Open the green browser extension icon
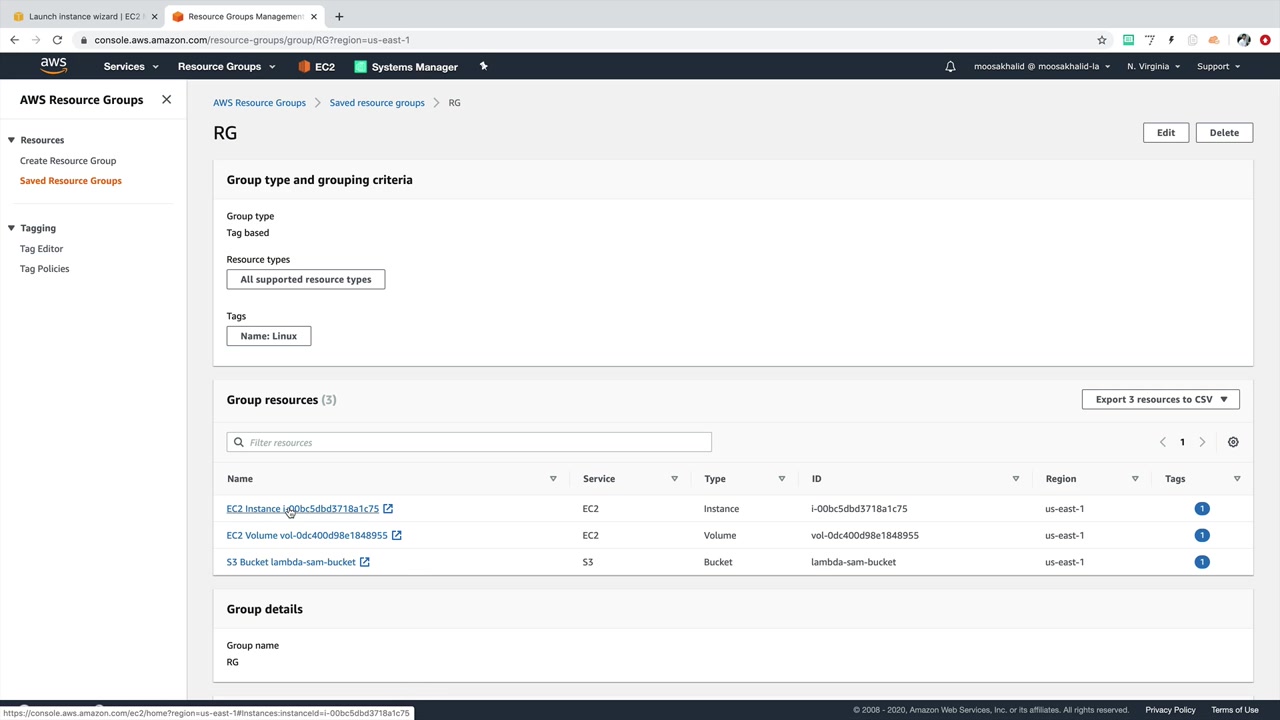 (1128, 40)
